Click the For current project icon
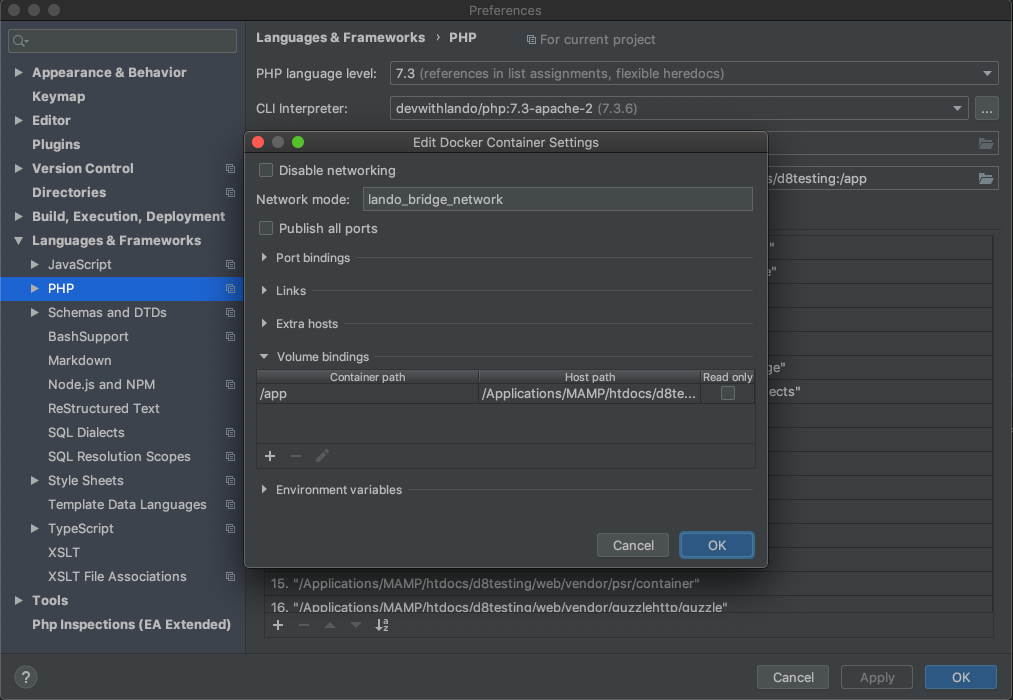The height and width of the screenshot is (700, 1013). [x=531, y=40]
